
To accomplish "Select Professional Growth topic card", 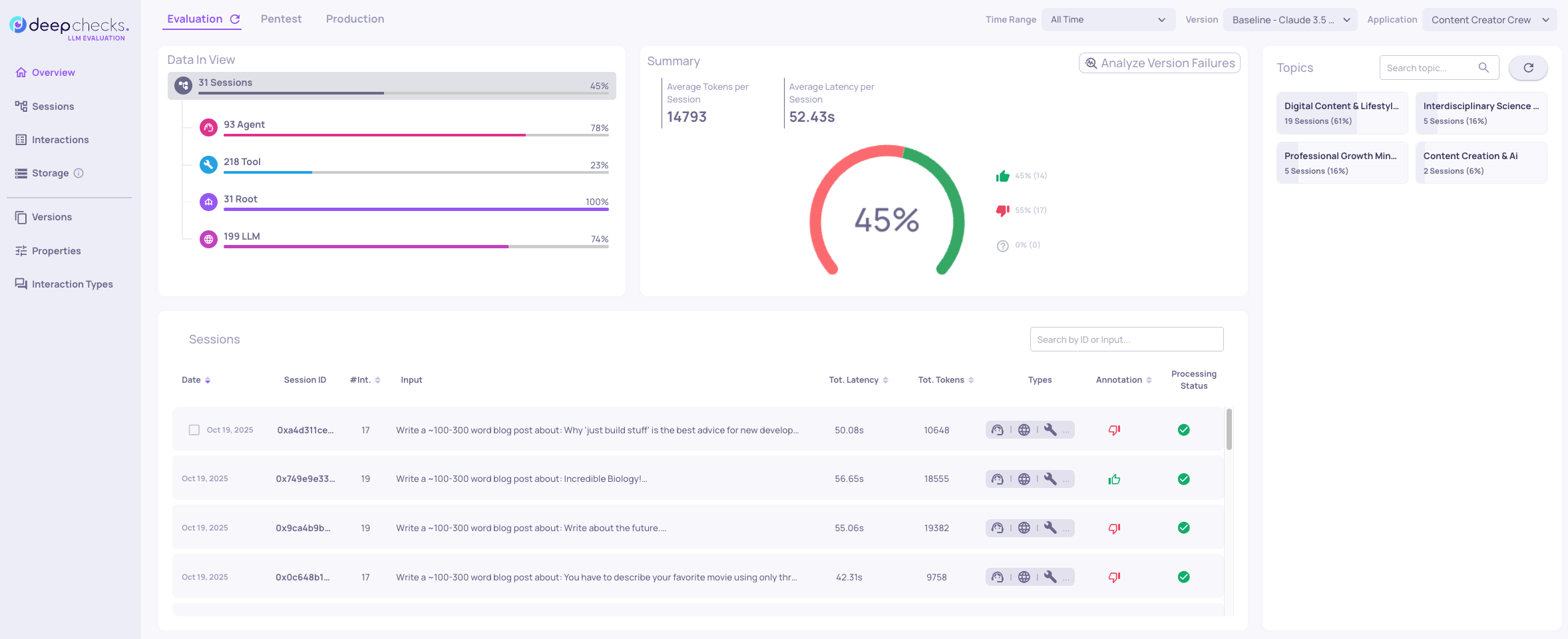I will (1342, 163).
